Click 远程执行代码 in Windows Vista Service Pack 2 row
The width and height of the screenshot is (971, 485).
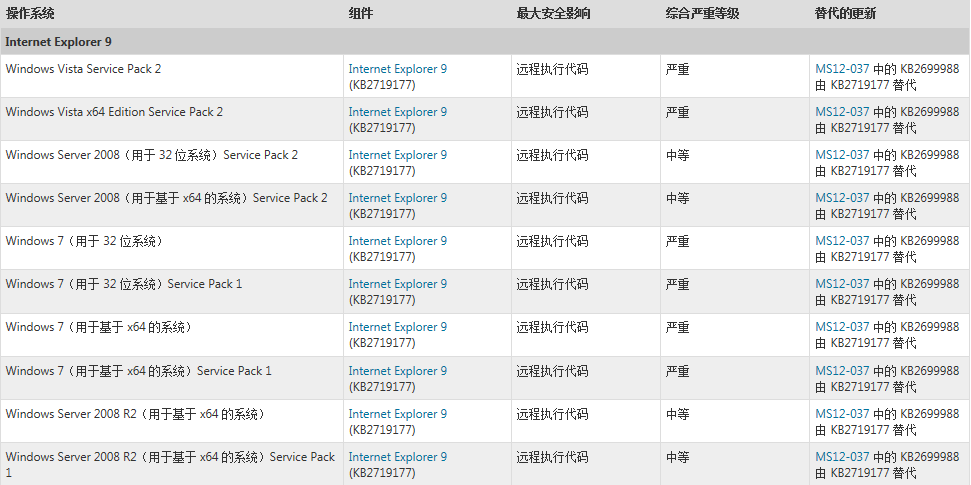(x=552, y=69)
